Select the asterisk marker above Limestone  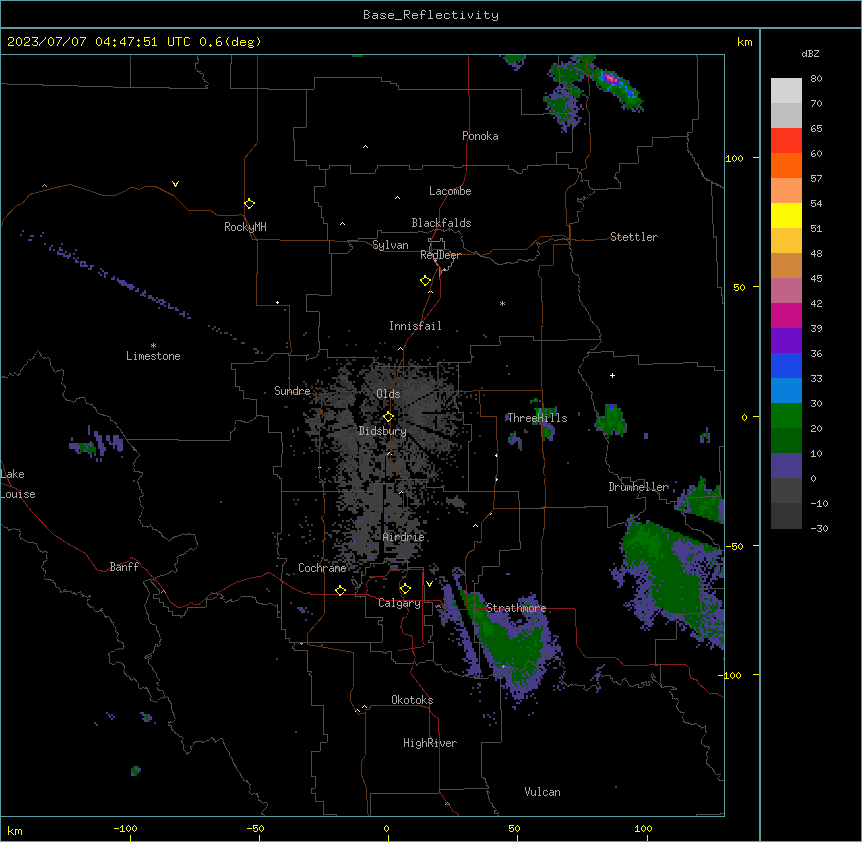(153, 346)
